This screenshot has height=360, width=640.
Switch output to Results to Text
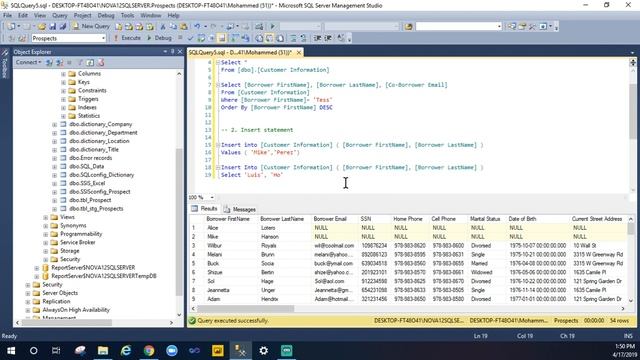click(x=259, y=38)
